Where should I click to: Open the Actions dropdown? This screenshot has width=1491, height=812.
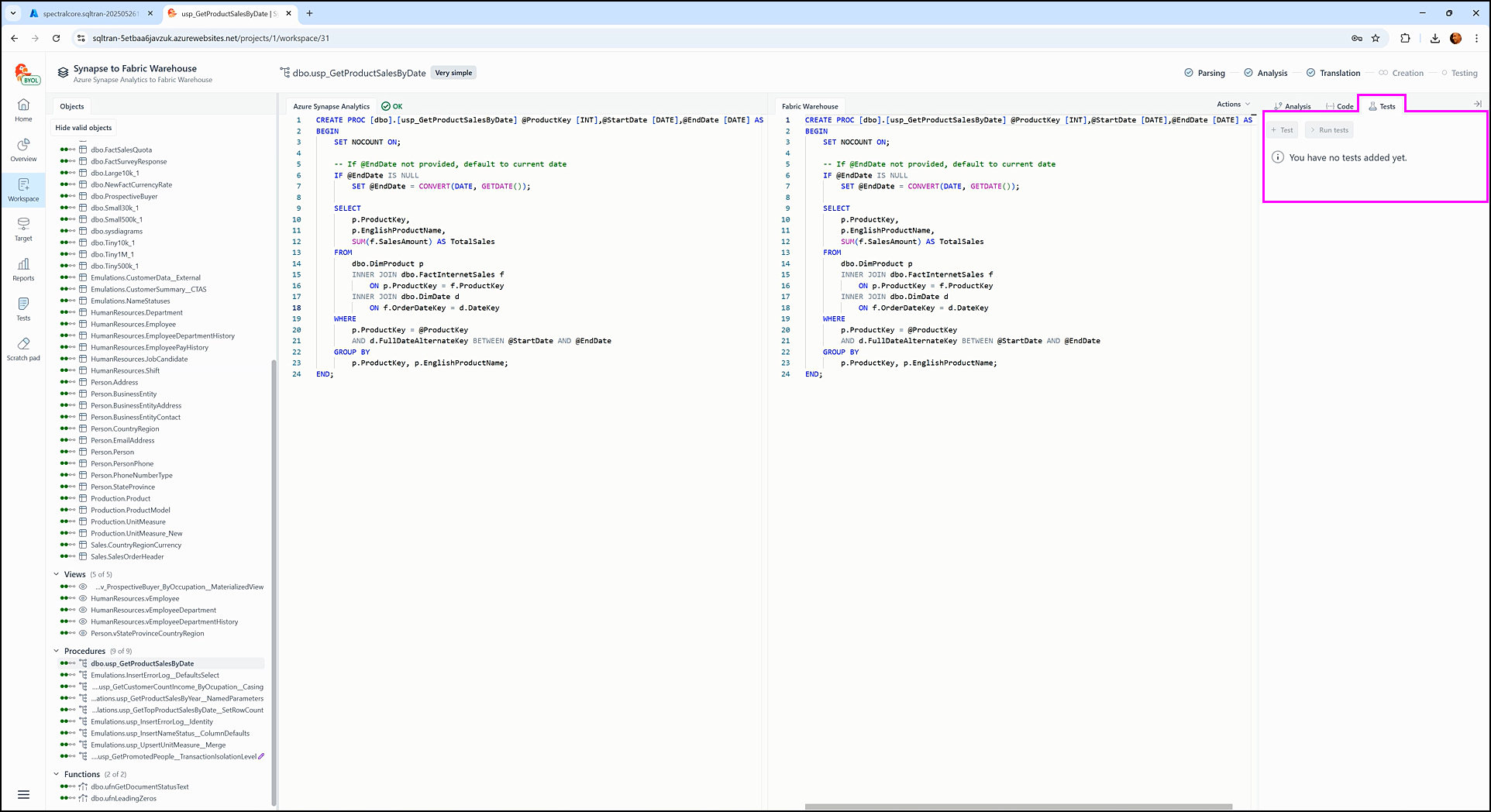(x=1232, y=104)
